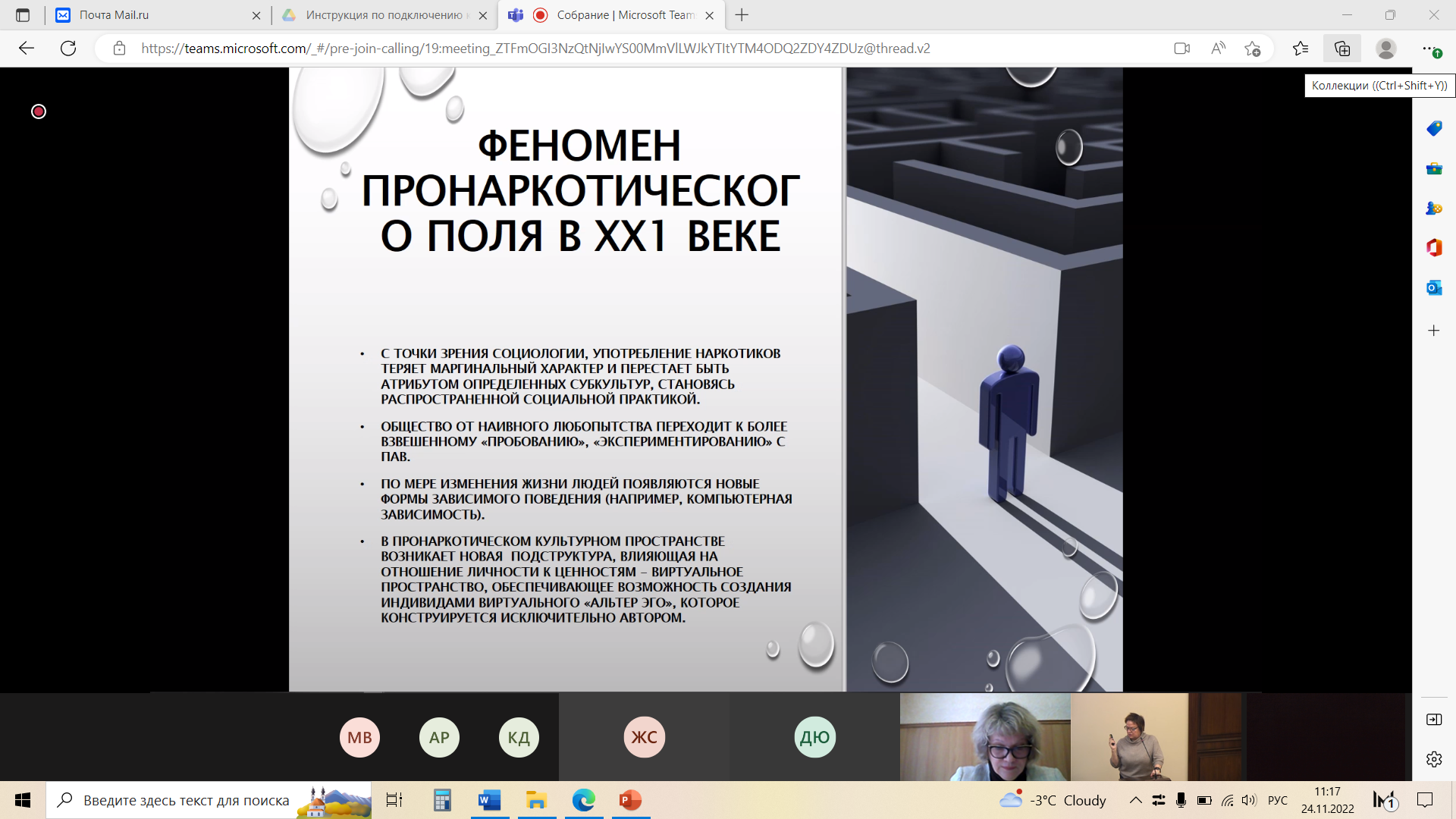Open Edge Settings and more menu
The height and width of the screenshot is (819, 1456).
click(1430, 49)
